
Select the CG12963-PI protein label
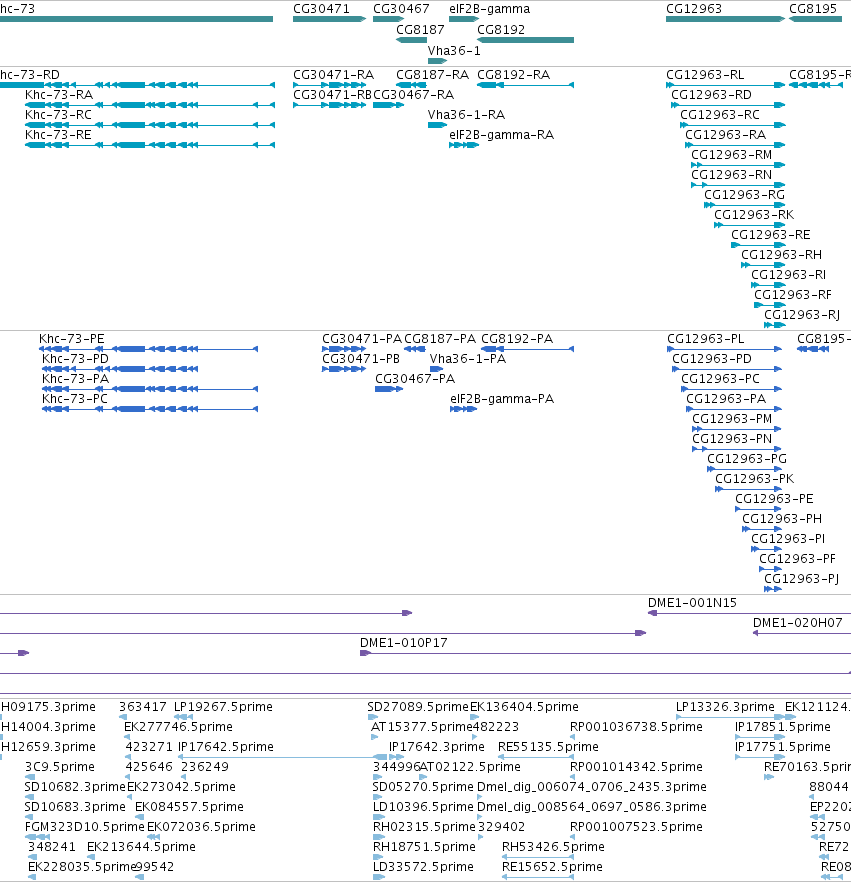click(789, 539)
